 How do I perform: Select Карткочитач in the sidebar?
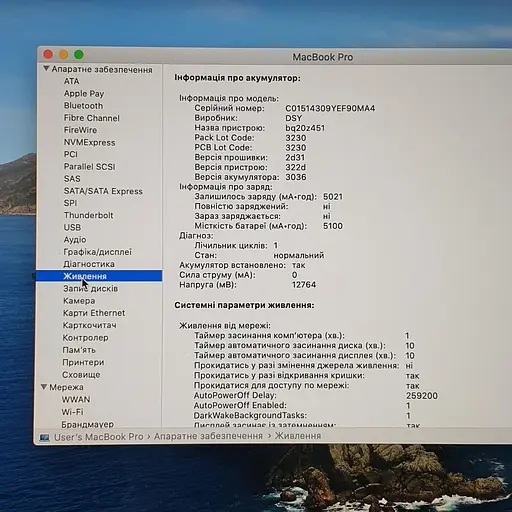pyautogui.click(x=90, y=325)
